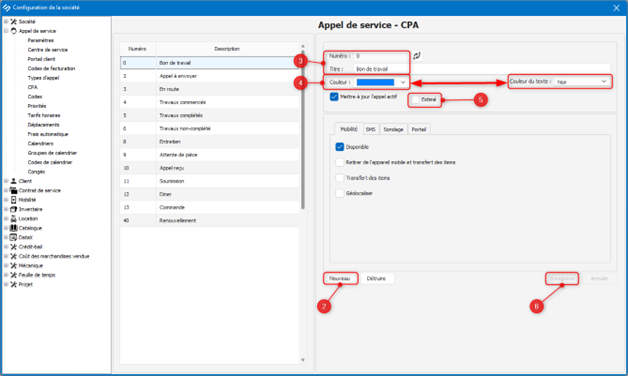Expand the Mobilité tree node

coord(6,200)
